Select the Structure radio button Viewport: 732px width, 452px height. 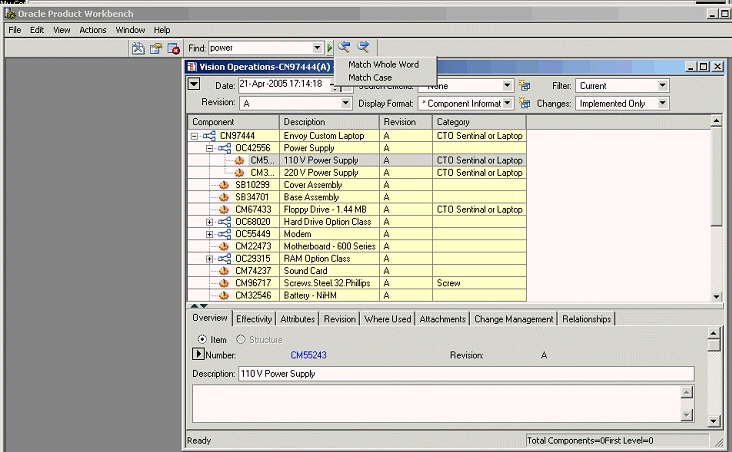241,339
